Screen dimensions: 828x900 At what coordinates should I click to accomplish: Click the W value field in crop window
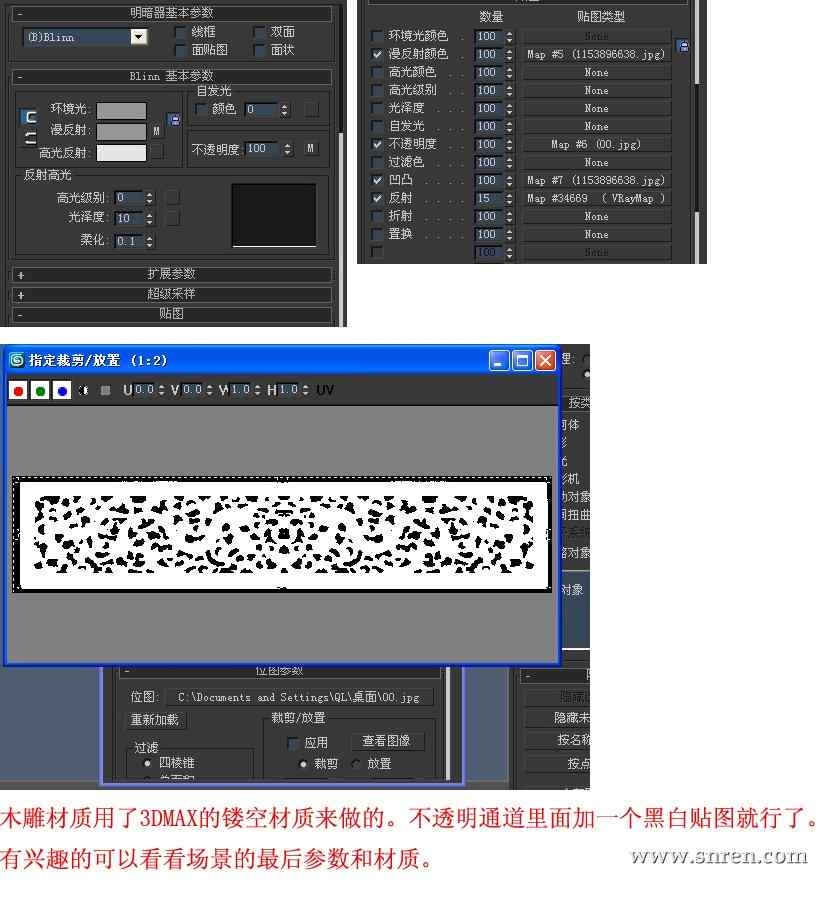240,390
